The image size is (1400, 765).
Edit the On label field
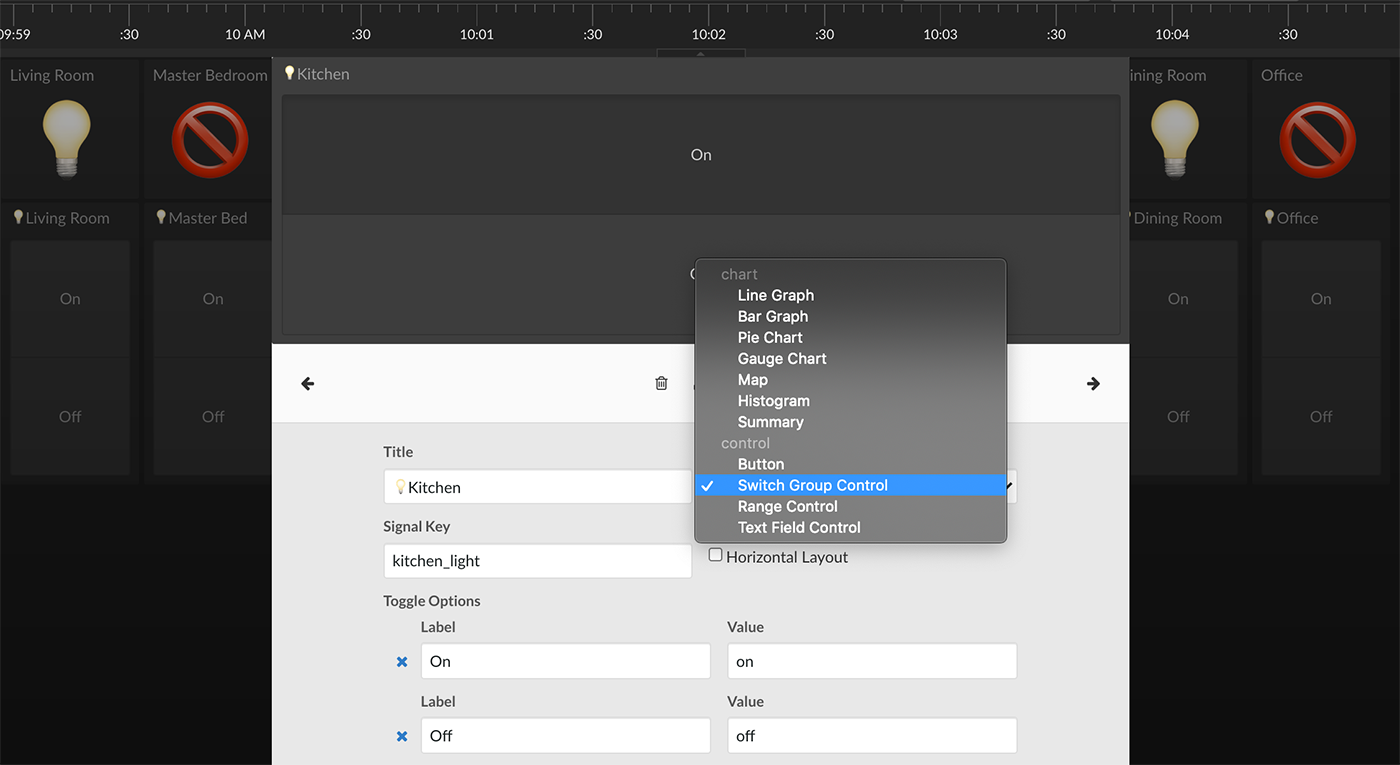(565, 661)
